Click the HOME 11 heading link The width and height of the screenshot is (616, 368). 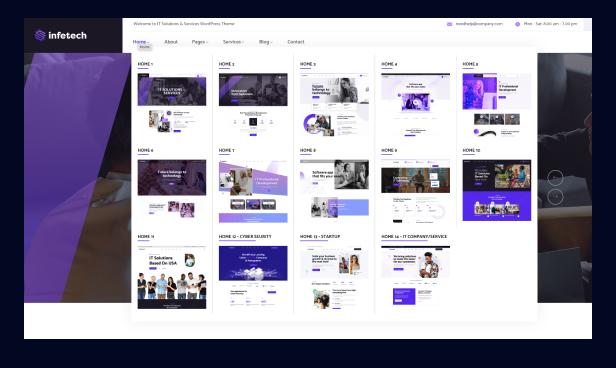pos(146,237)
